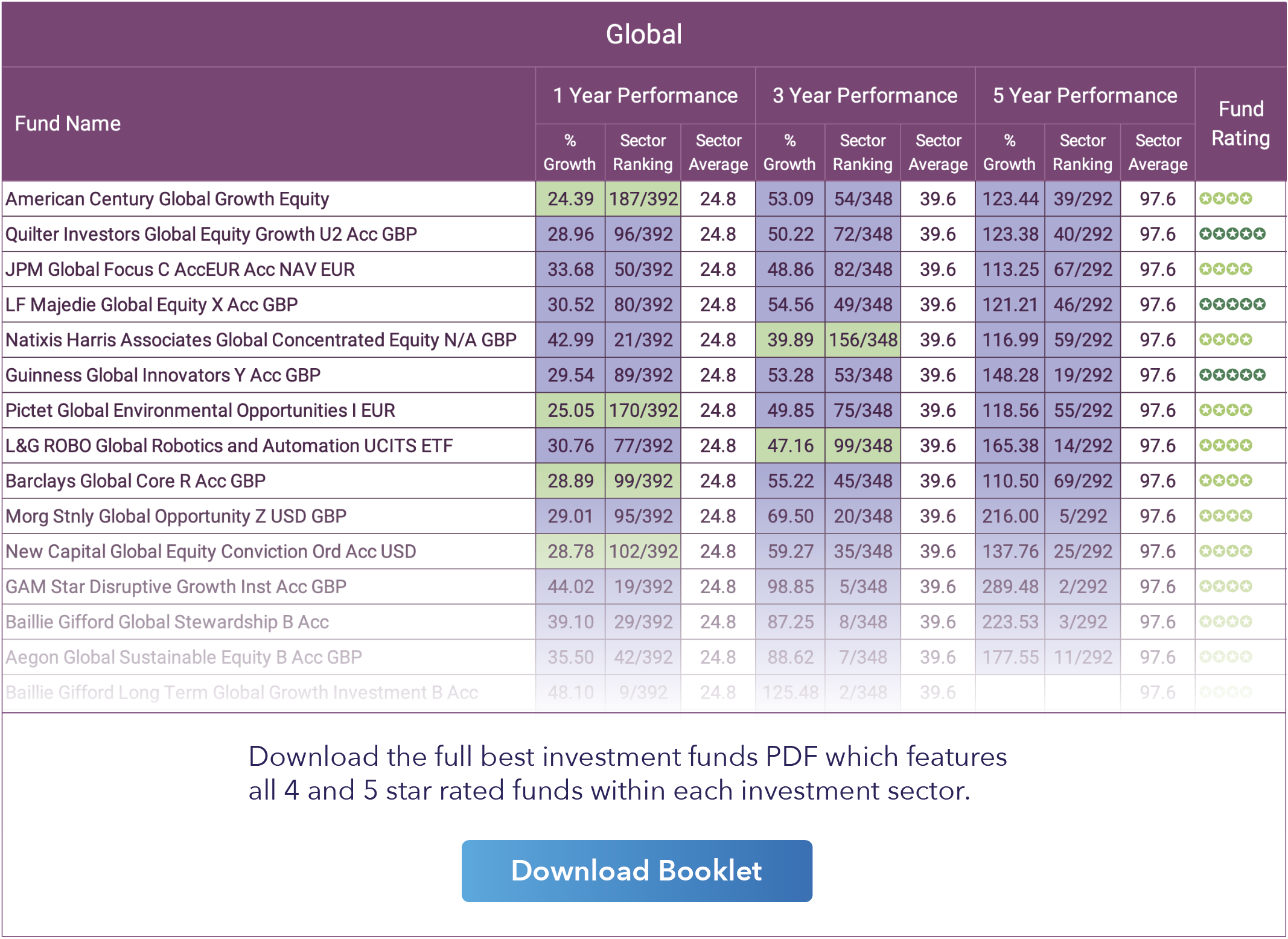Click the Natixis Harris Associates fund name
Image resolution: width=1288 pixels, height=939 pixels.
[x=261, y=340]
